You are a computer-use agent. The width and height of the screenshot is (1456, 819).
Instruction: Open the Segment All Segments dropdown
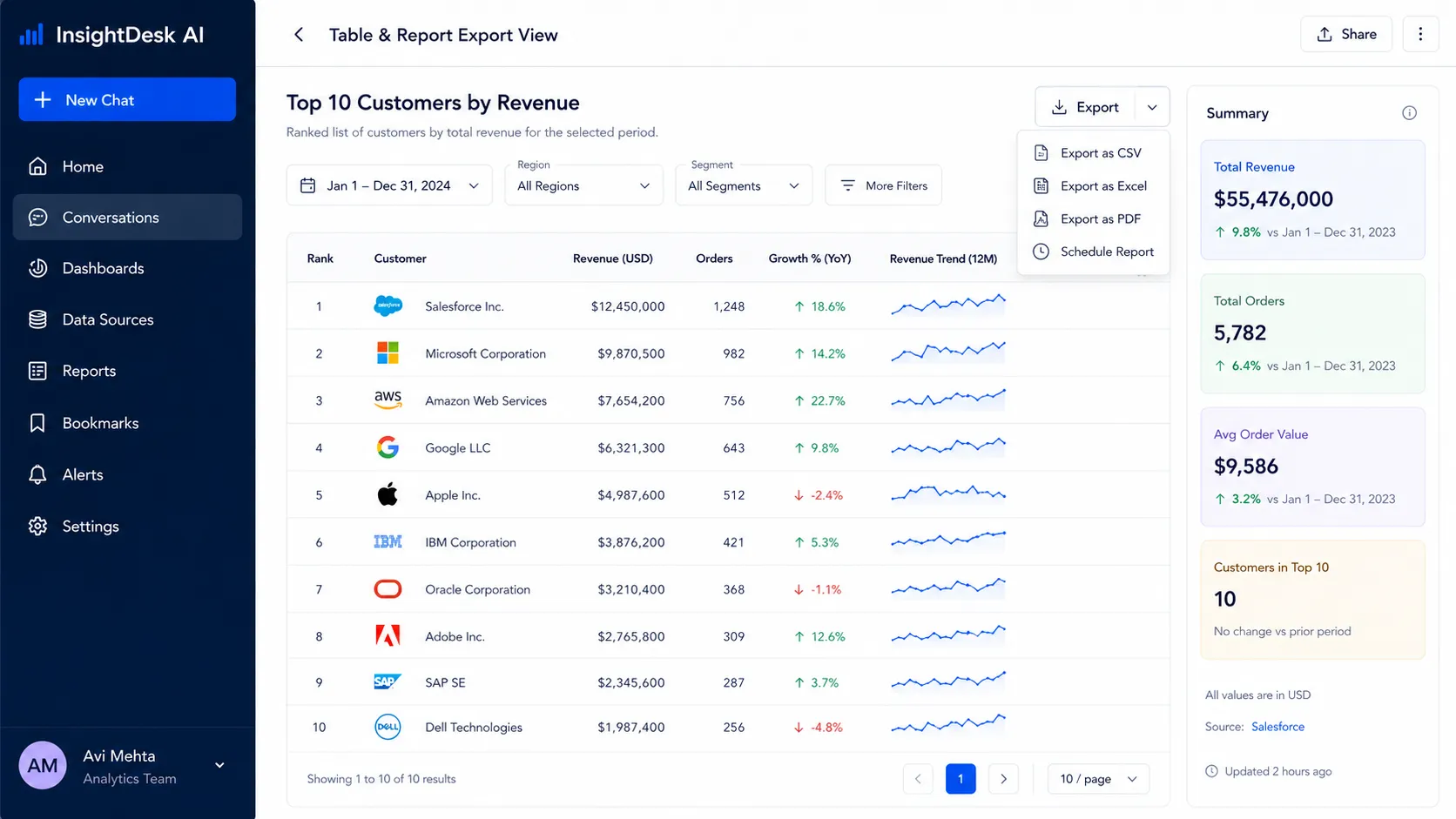pos(744,185)
